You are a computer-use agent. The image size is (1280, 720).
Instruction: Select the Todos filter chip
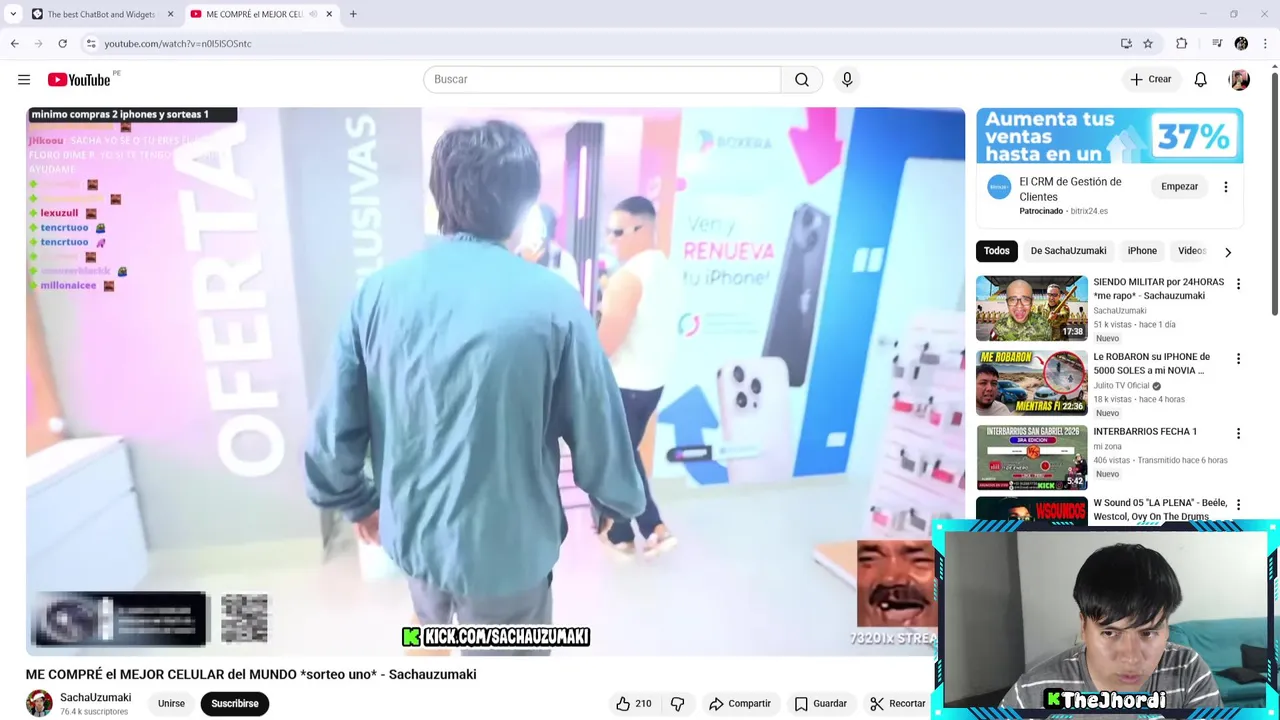(996, 251)
